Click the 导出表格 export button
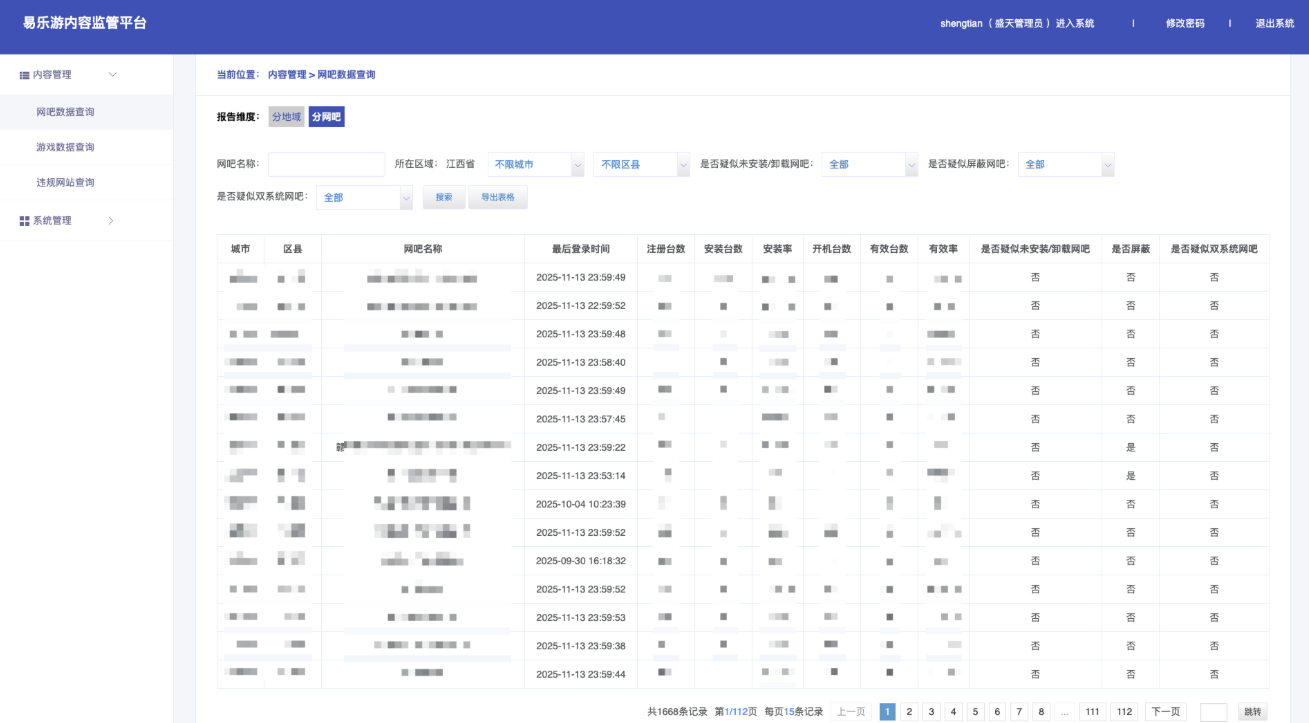Viewport: 1309px width, 723px height. tap(497, 198)
